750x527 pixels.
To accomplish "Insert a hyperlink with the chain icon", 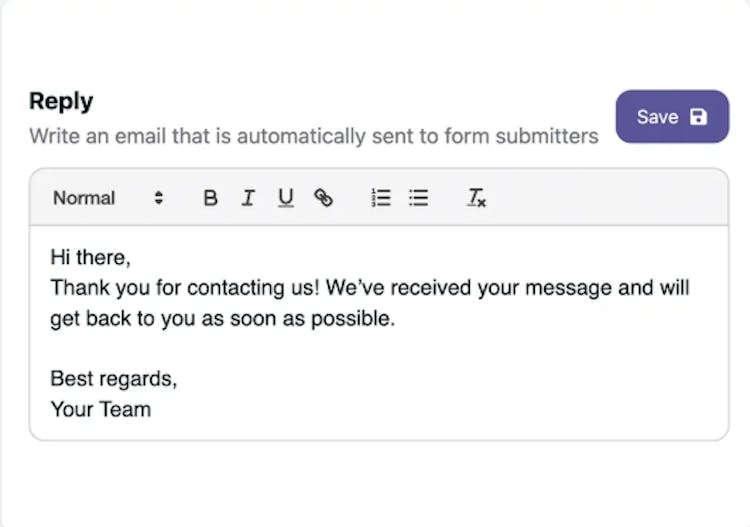I will [x=323, y=198].
